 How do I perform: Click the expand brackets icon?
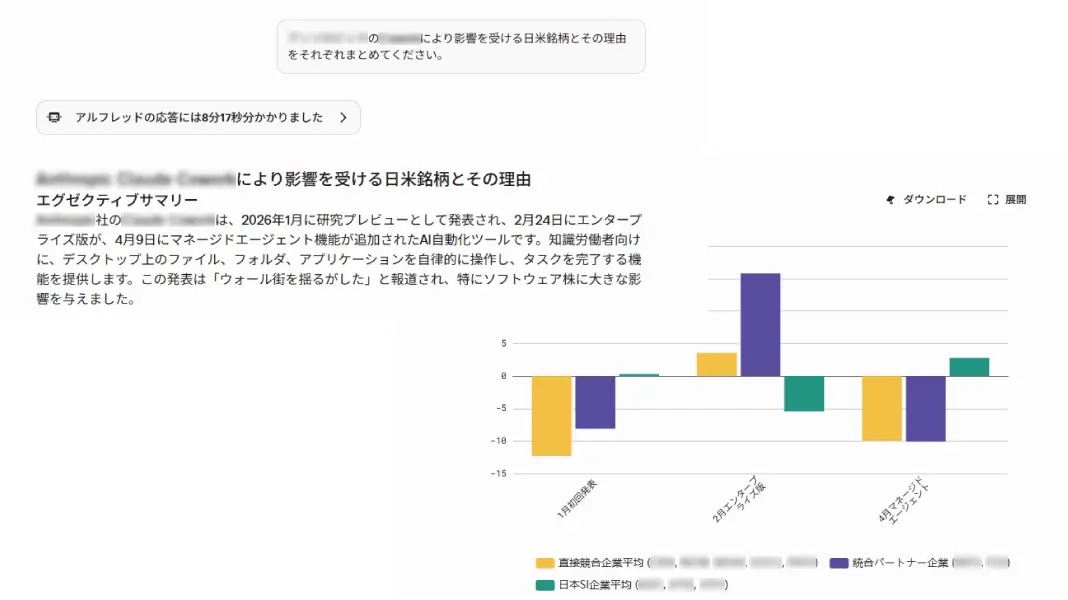tap(992, 200)
